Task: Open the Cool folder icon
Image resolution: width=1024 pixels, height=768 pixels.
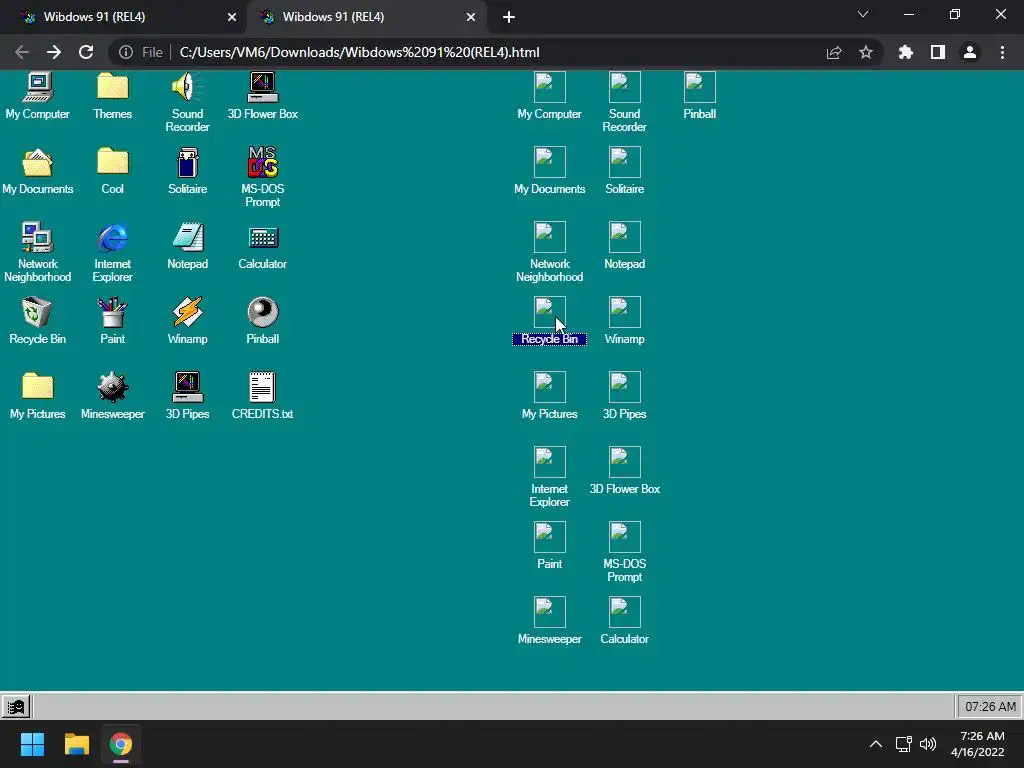Action: pyautogui.click(x=112, y=162)
